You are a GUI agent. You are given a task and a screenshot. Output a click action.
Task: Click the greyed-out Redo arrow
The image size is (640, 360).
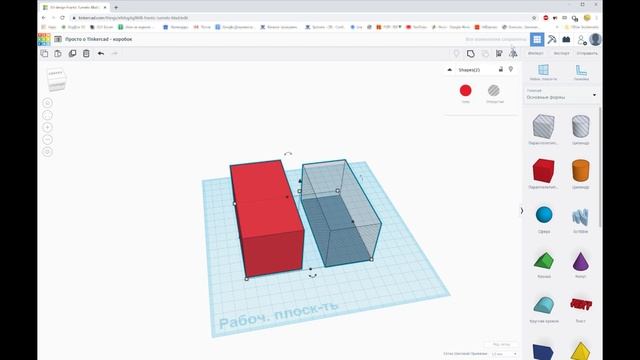(x=115, y=53)
